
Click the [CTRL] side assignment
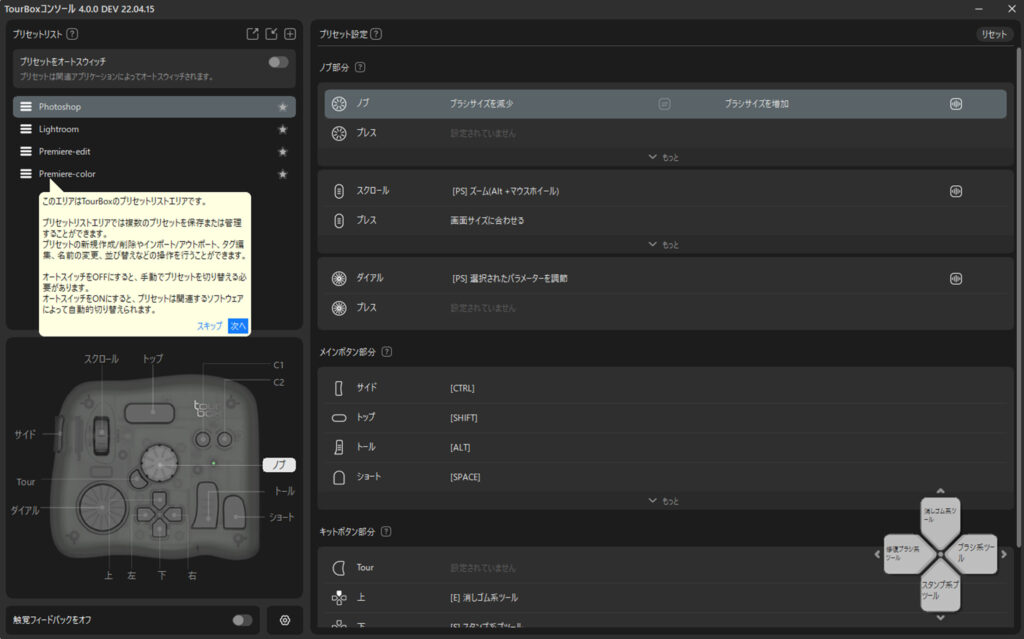(462, 388)
